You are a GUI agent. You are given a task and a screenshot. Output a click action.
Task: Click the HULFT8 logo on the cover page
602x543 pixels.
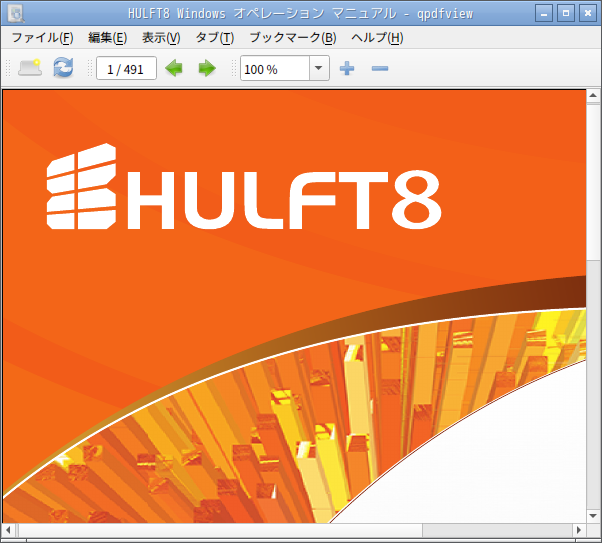tap(243, 187)
